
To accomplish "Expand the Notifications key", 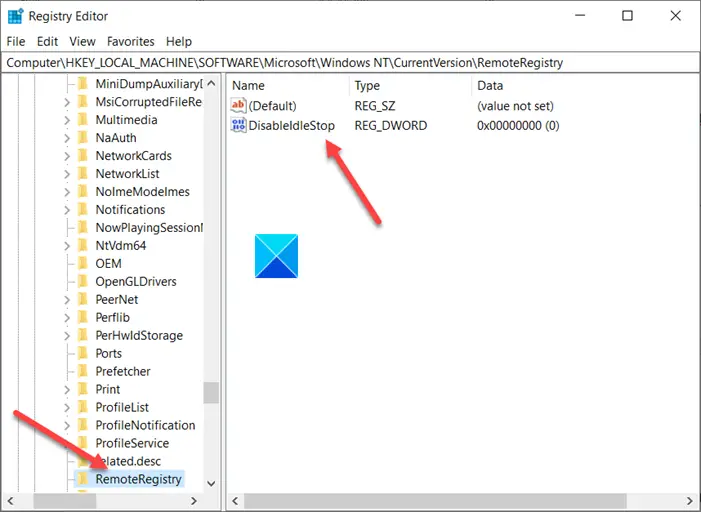I will coord(67,210).
